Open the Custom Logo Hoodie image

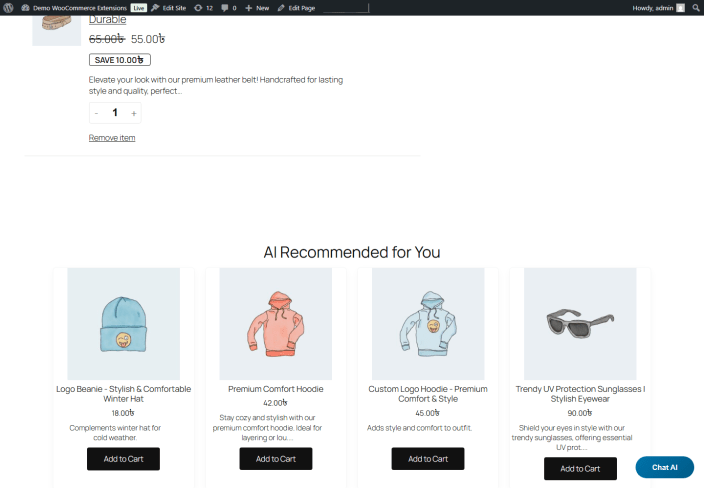point(428,324)
